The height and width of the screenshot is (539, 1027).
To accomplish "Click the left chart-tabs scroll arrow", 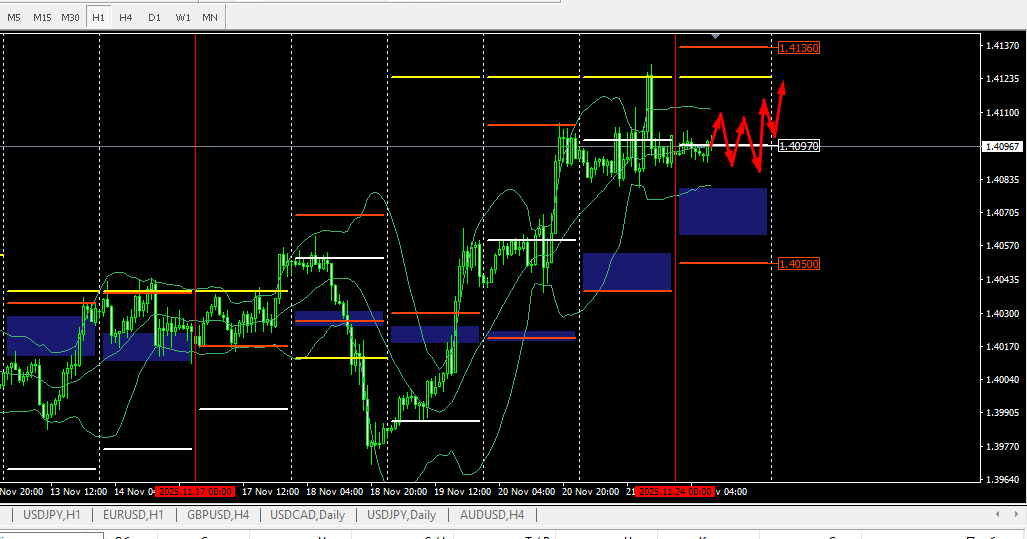I will pyautogui.click(x=998, y=514).
